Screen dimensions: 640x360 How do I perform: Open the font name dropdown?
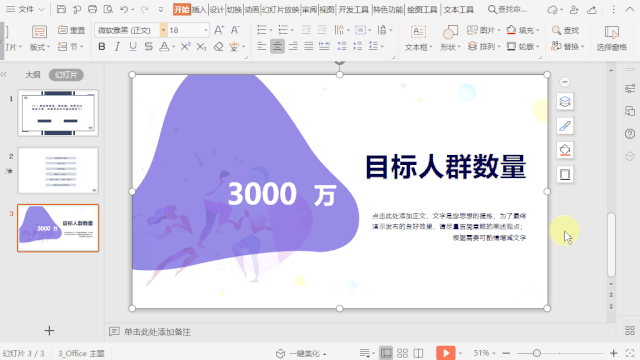point(163,30)
